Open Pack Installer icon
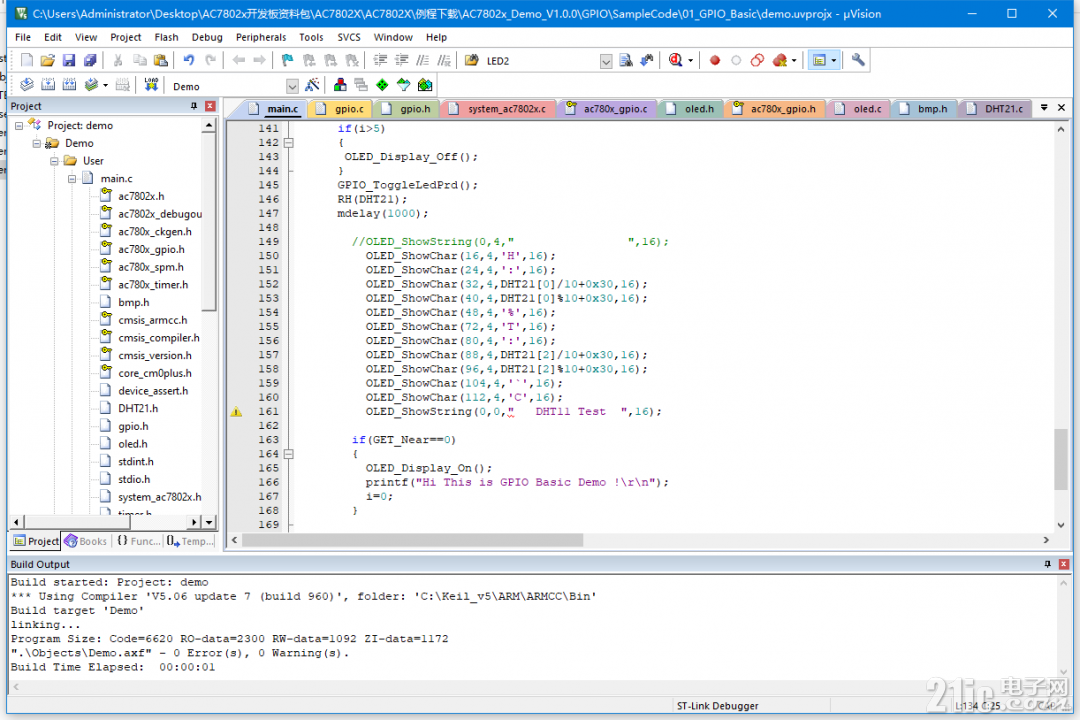This screenshot has height=720, width=1080. point(425,85)
